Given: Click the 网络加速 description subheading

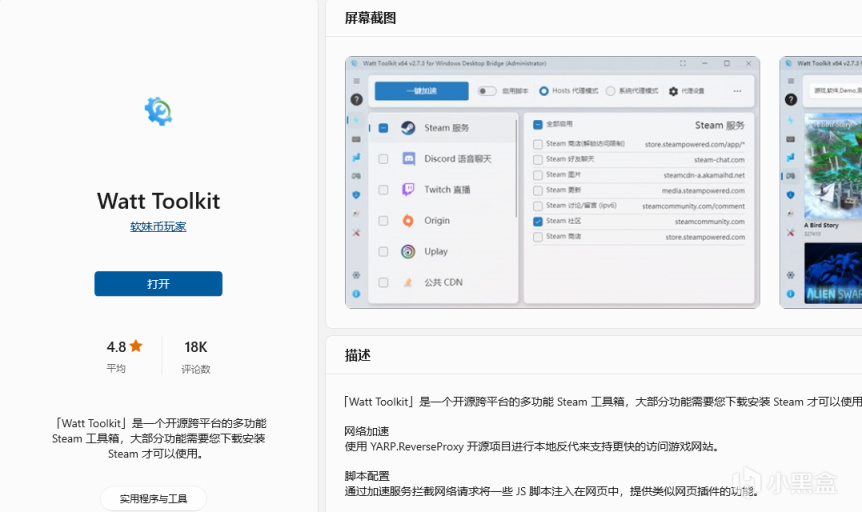Looking at the screenshot, I should tap(367, 431).
